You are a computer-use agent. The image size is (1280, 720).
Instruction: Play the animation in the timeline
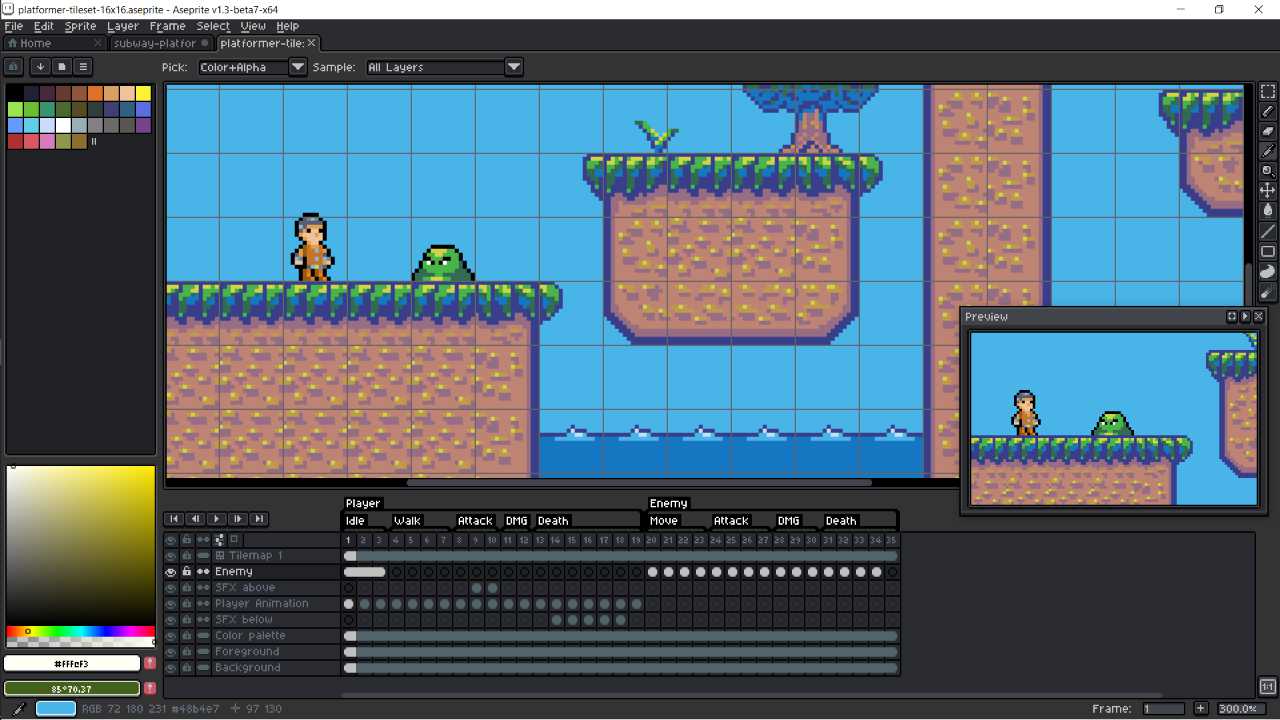coord(216,519)
